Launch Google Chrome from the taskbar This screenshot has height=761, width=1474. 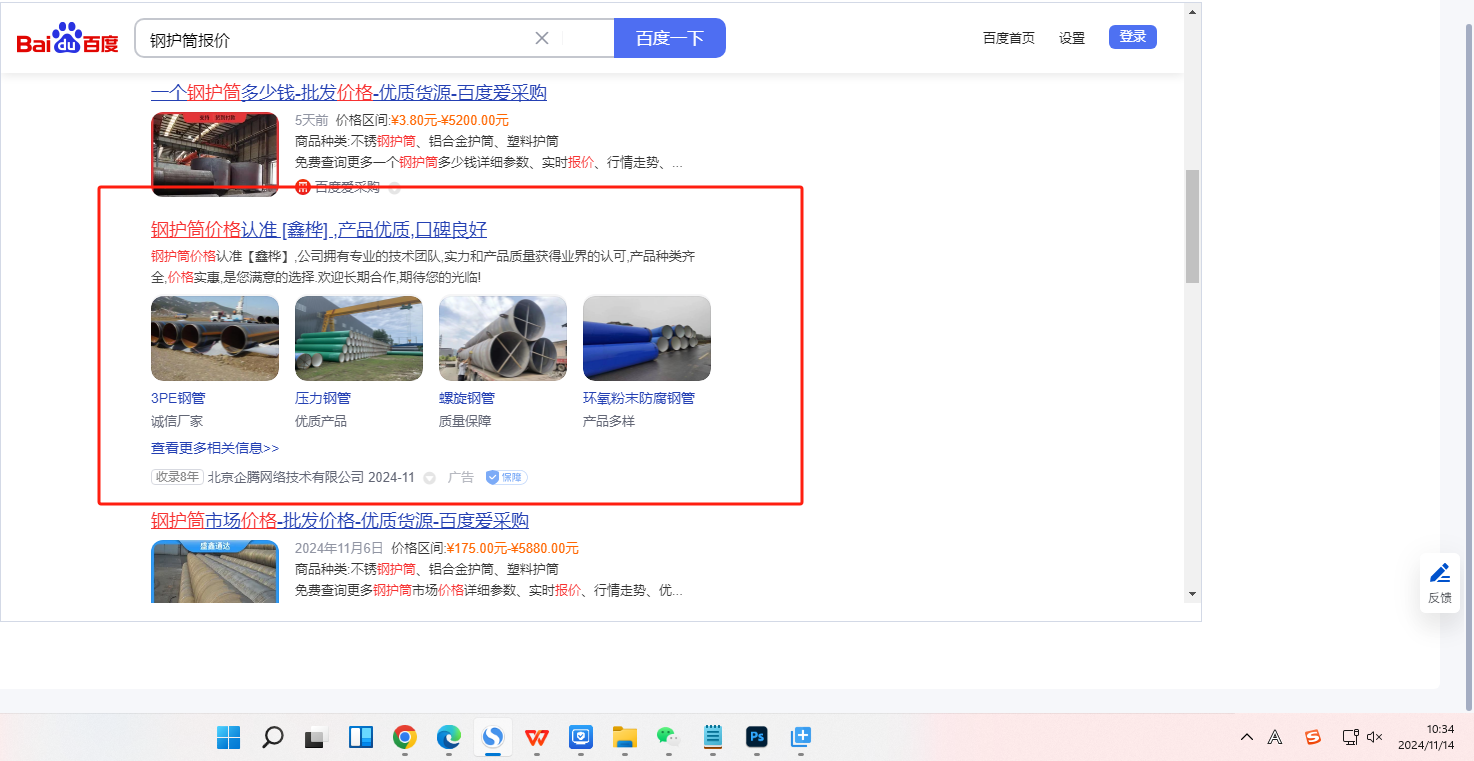tap(404, 738)
